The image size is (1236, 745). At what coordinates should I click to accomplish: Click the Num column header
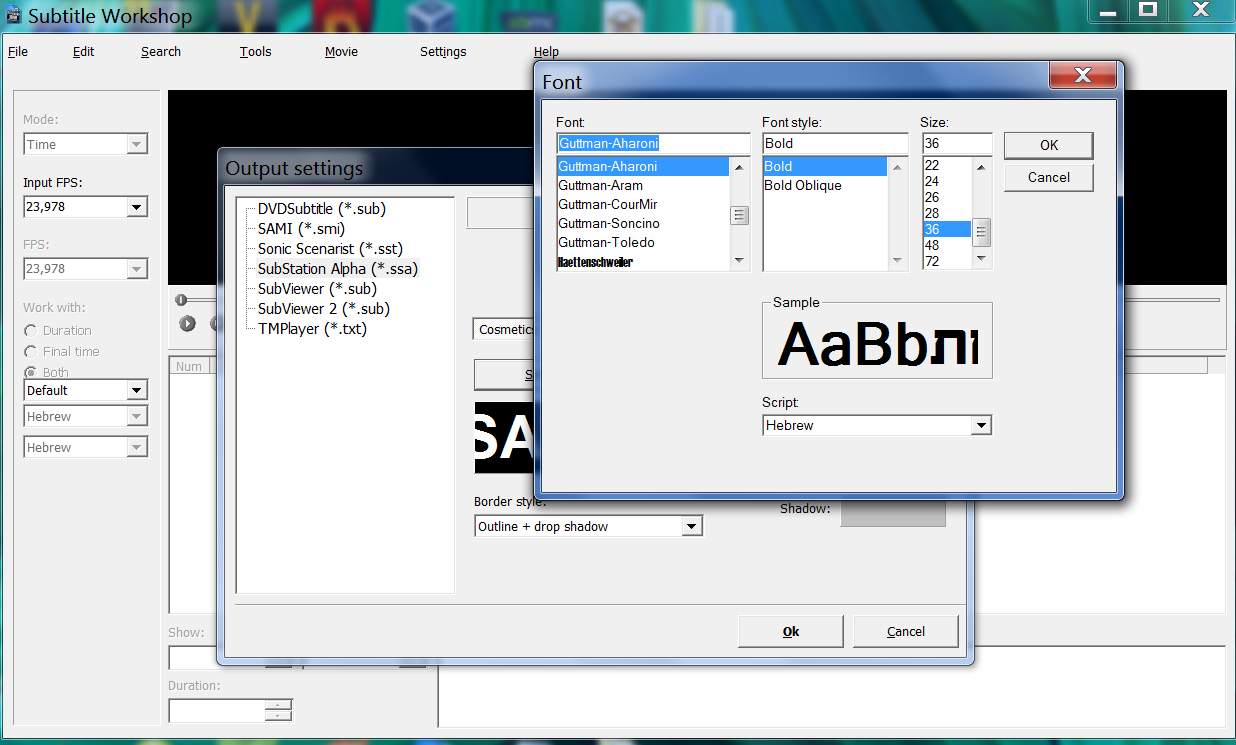(x=189, y=367)
